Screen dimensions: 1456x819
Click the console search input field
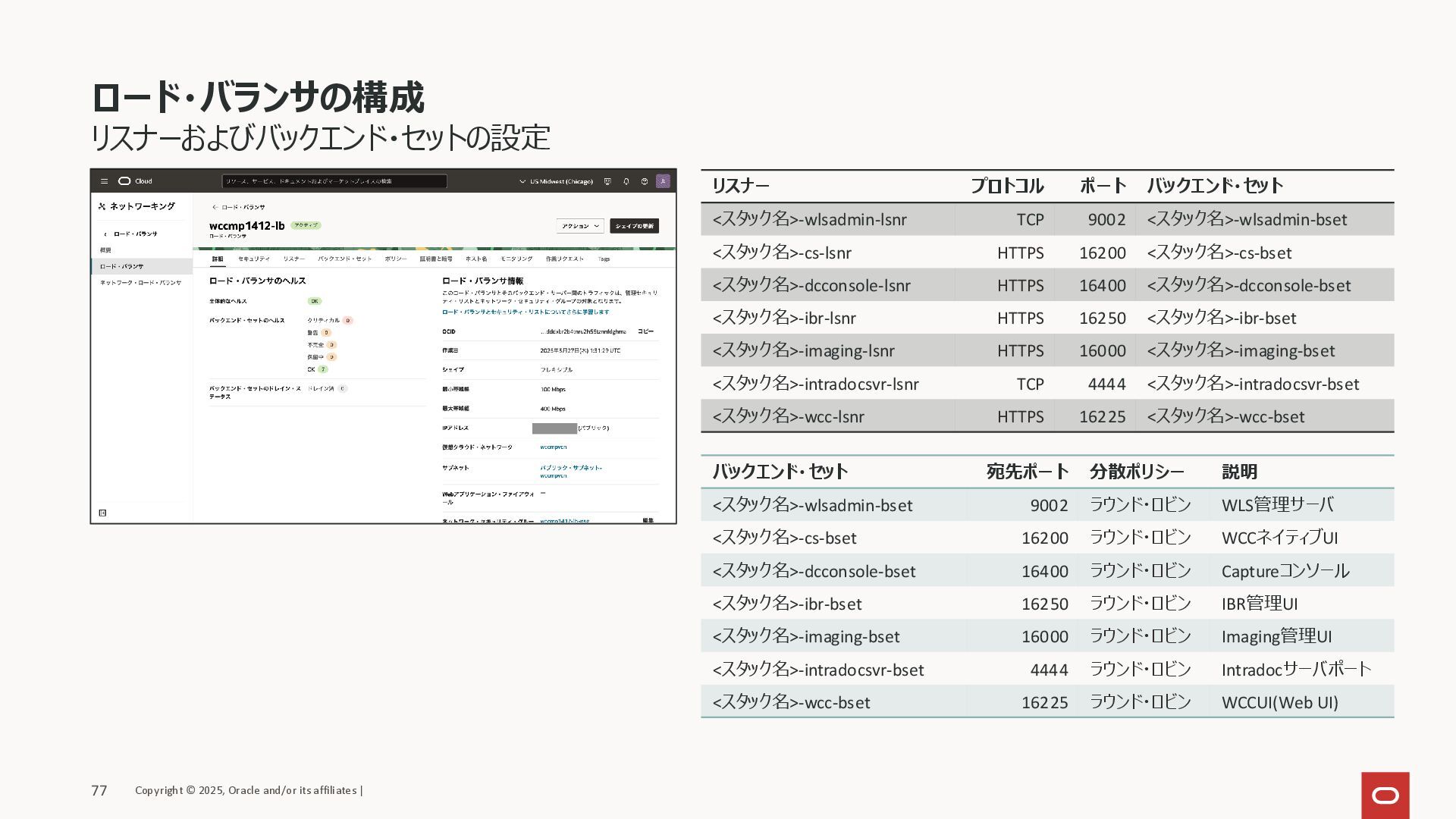pos(334,181)
